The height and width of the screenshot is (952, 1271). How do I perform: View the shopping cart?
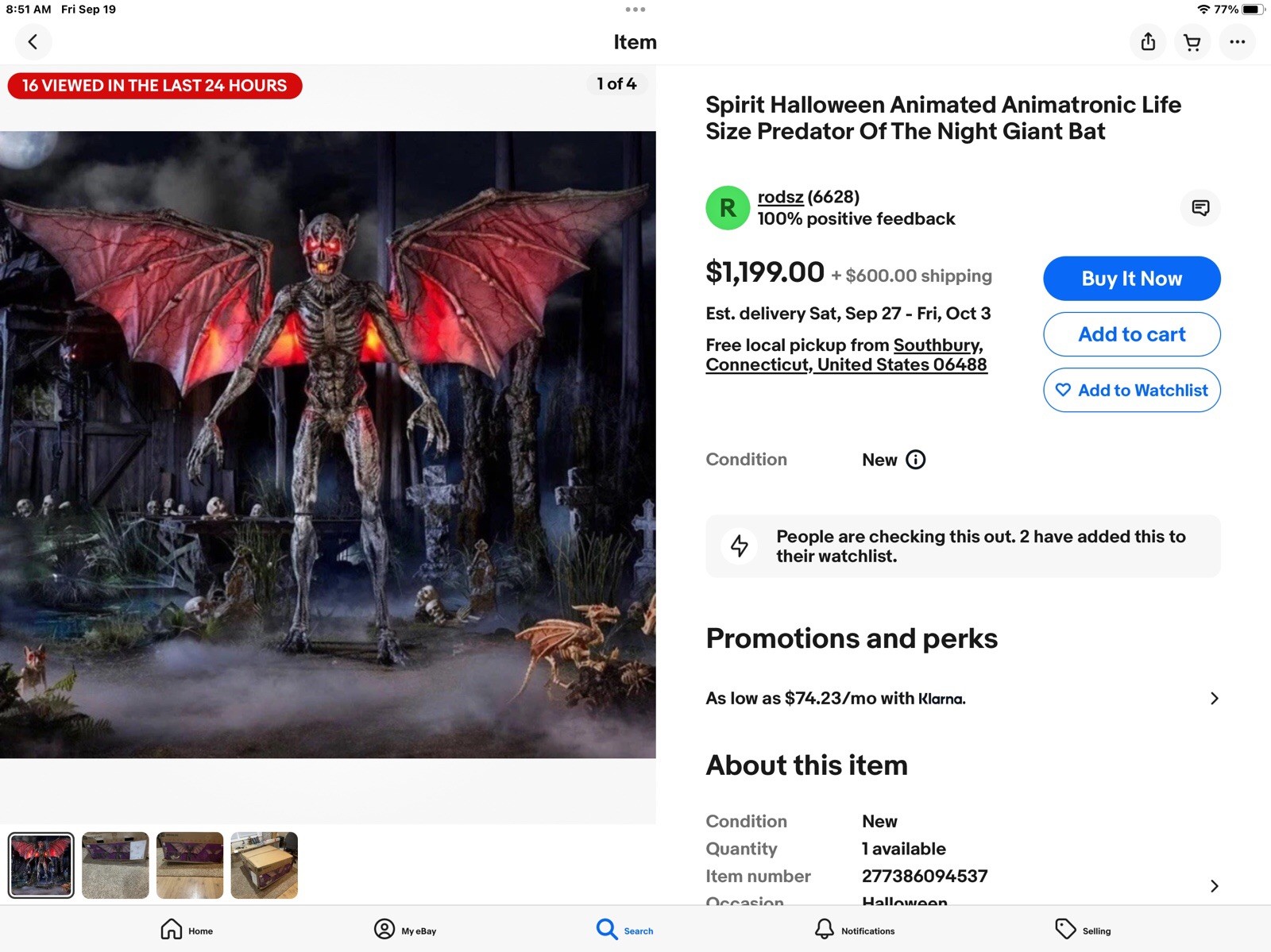(x=1192, y=42)
